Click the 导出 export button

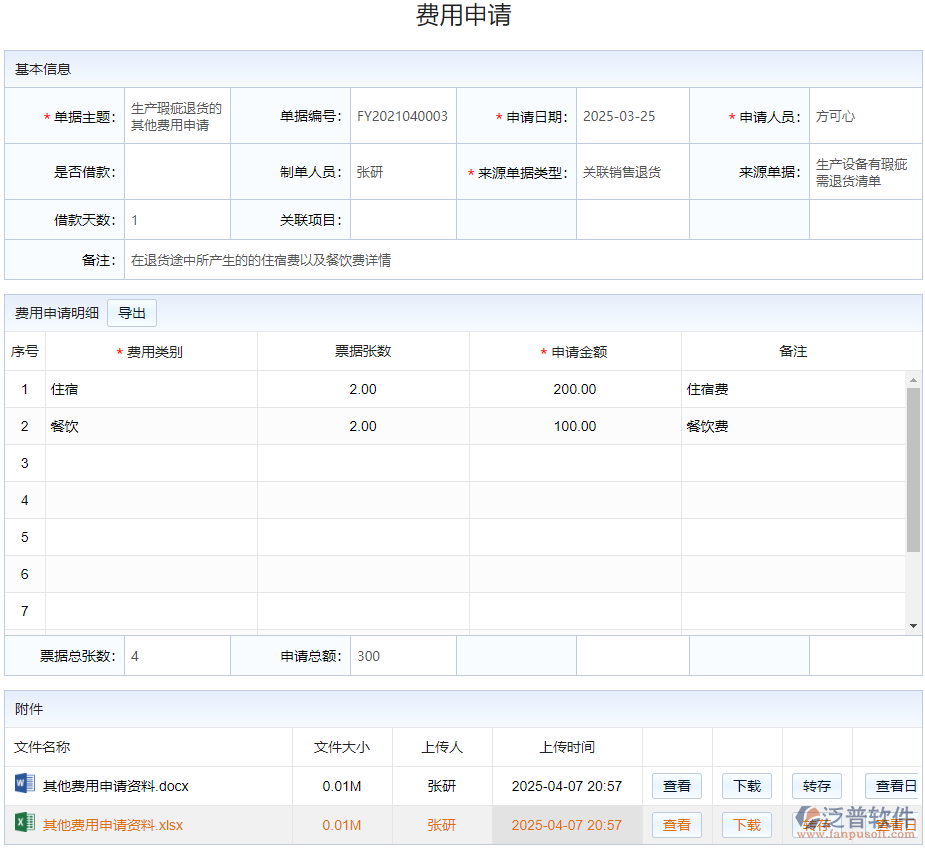pyautogui.click(x=131, y=312)
